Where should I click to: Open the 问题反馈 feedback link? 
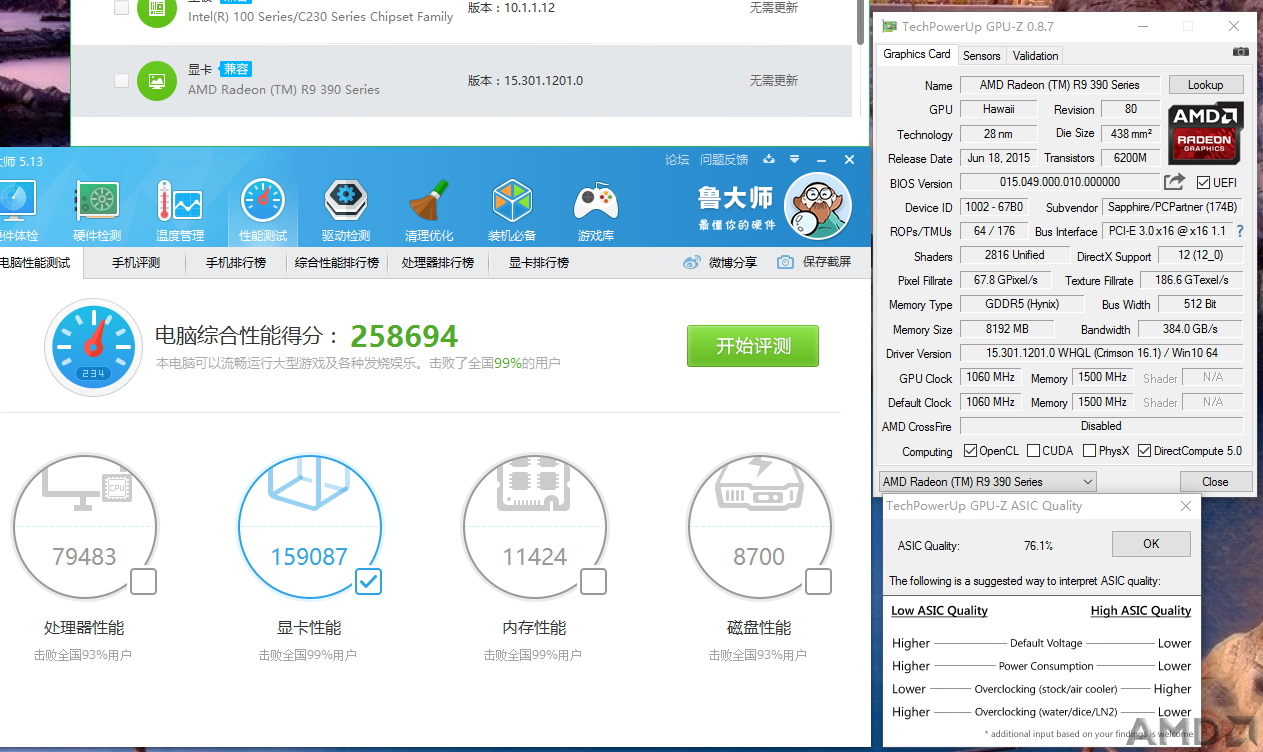tap(724, 160)
